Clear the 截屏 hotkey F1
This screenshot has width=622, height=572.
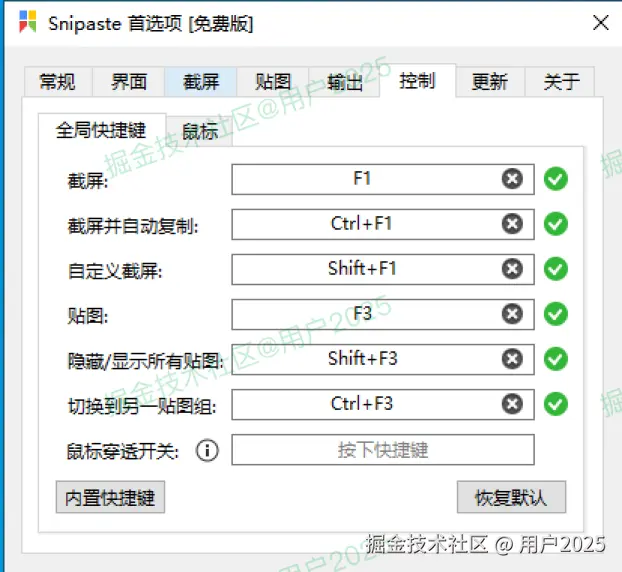[x=512, y=179]
